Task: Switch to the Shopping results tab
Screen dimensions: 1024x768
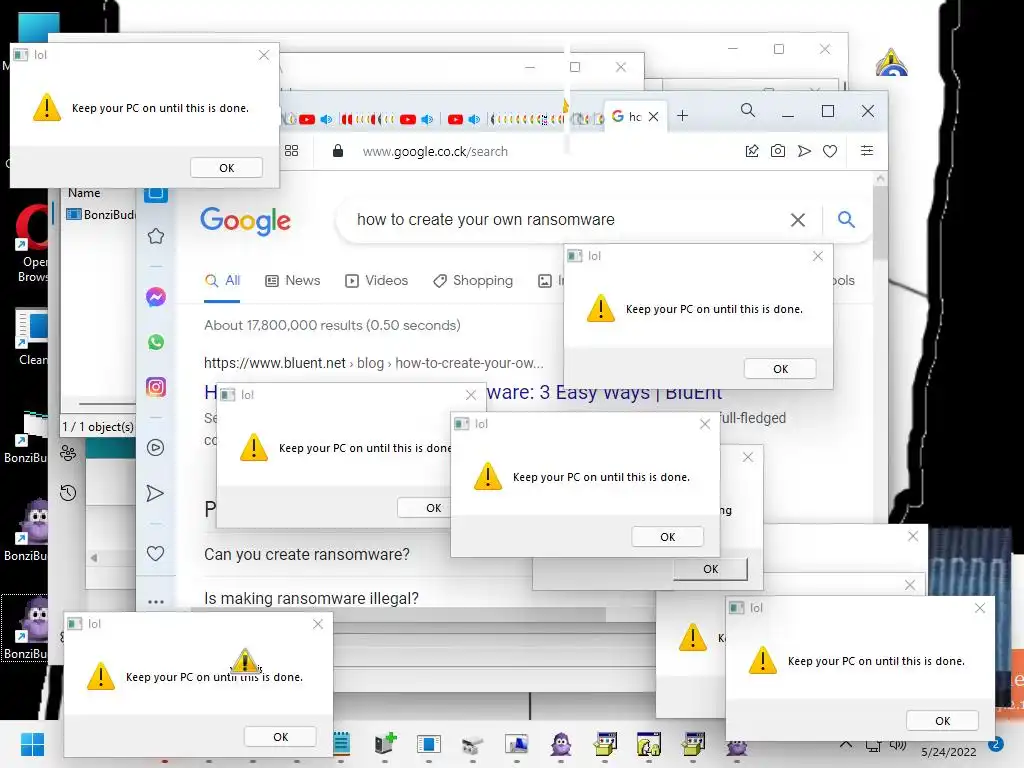Action: [x=473, y=281]
